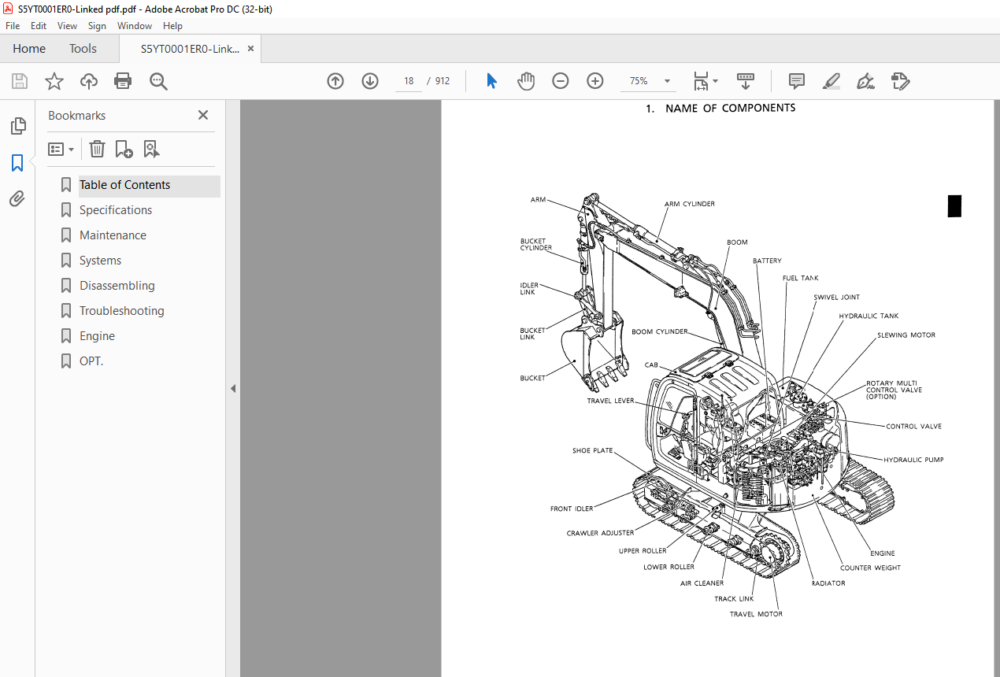Open the Edit menu
Image resolution: width=1000 pixels, height=677 pixels.
coord(38,25)
